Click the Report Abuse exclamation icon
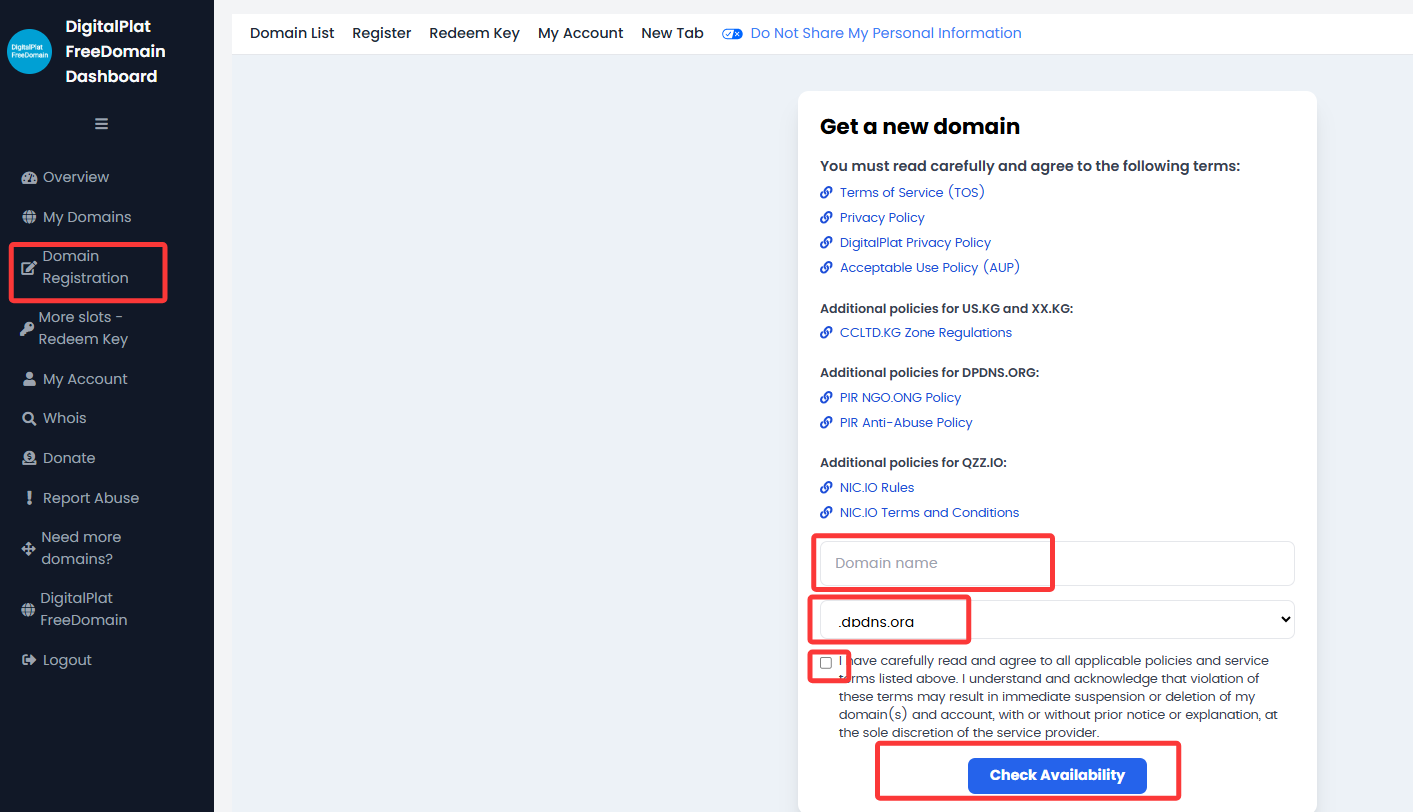This screenshot has height=812, width=1413. [29, 498]
